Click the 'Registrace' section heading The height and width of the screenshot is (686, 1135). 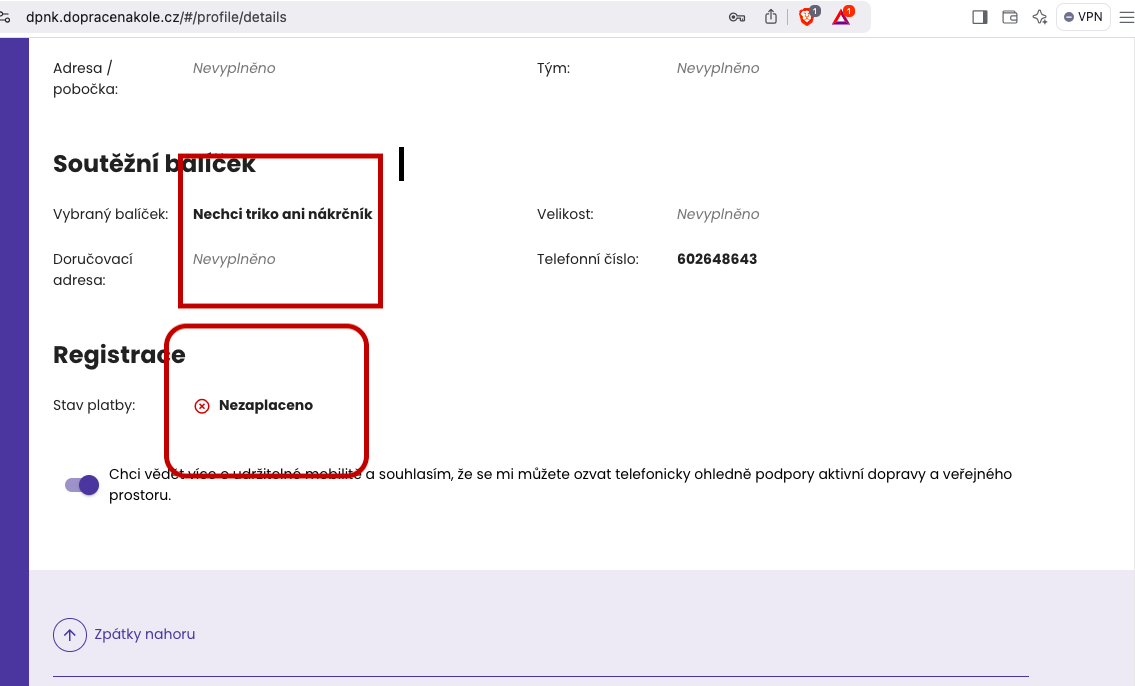pyautogui.click(x=119, y=355)
